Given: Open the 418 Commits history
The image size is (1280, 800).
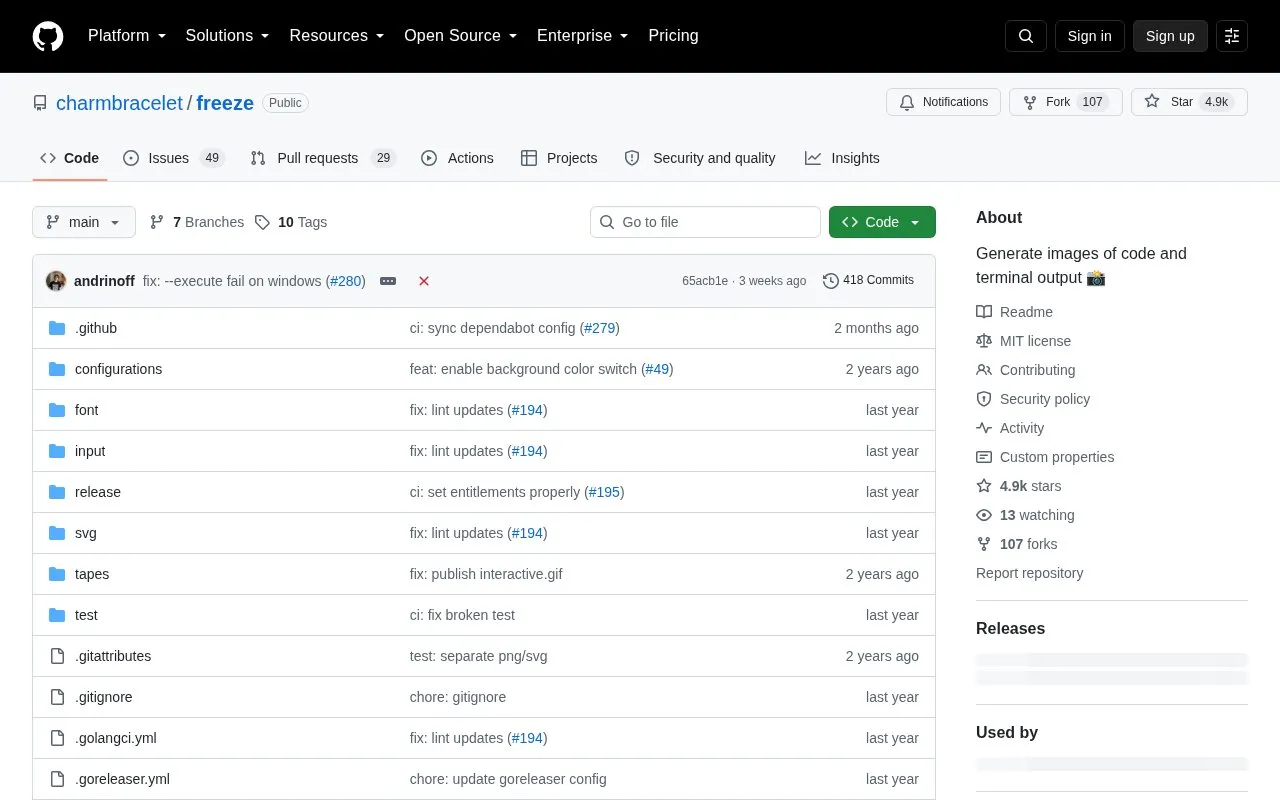Looking at the screenshot, I should (x=868, y=281).
